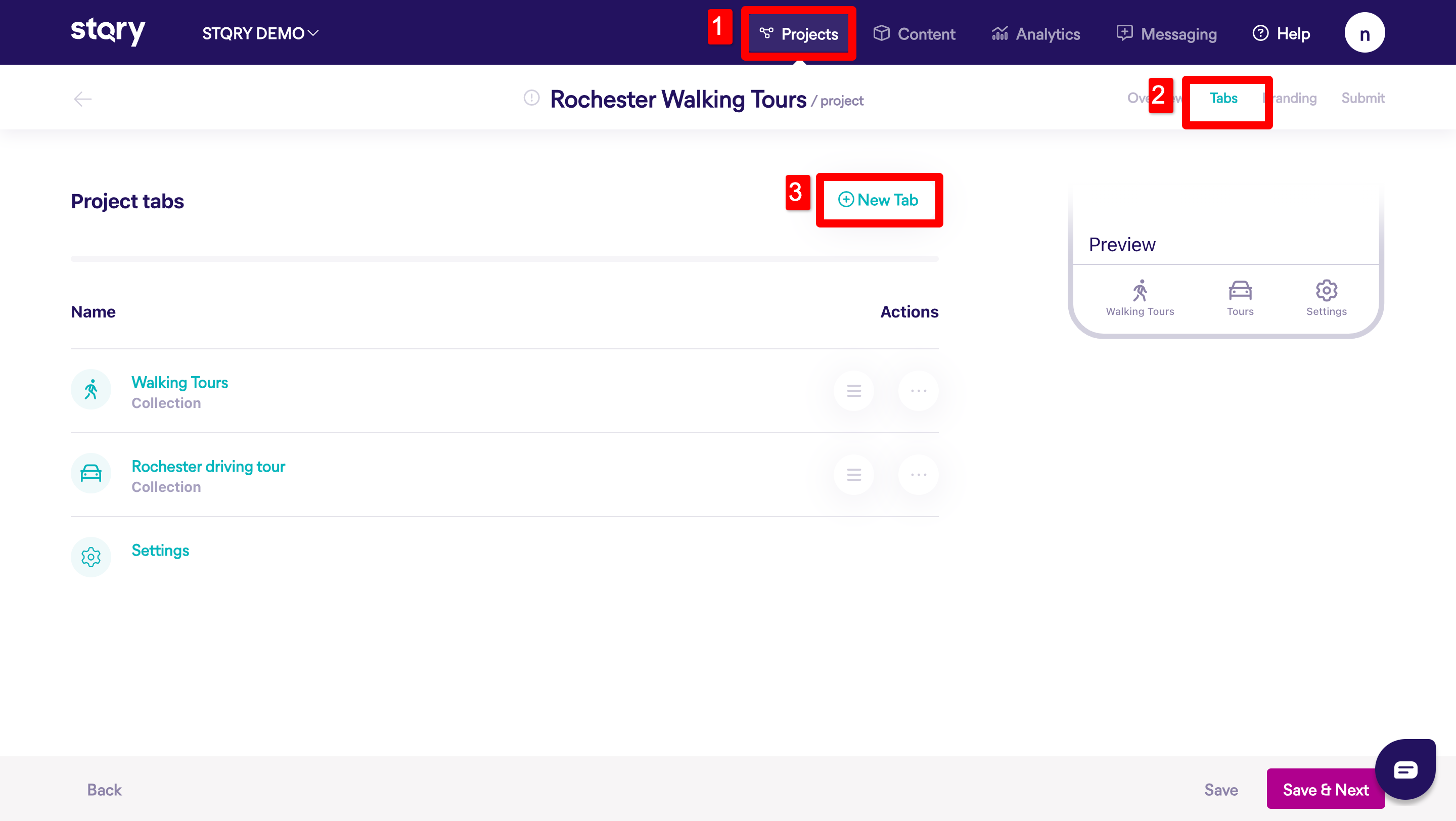
Task: Switch to the Submit tab
Action: point(1363,98)
